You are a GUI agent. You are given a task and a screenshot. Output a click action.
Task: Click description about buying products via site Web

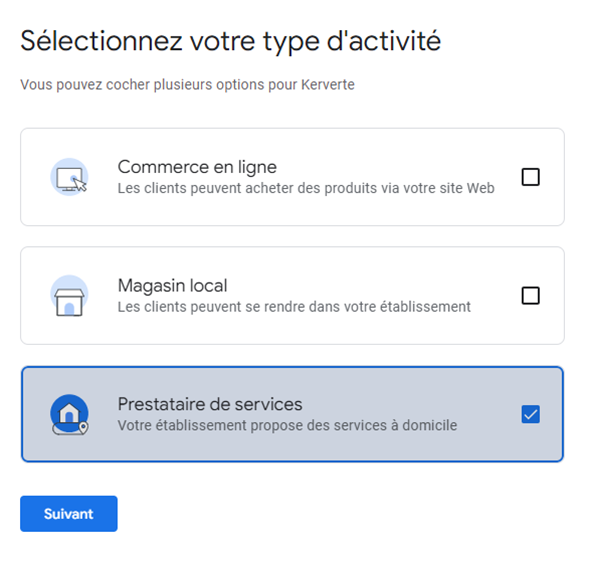tap(306, 188)
